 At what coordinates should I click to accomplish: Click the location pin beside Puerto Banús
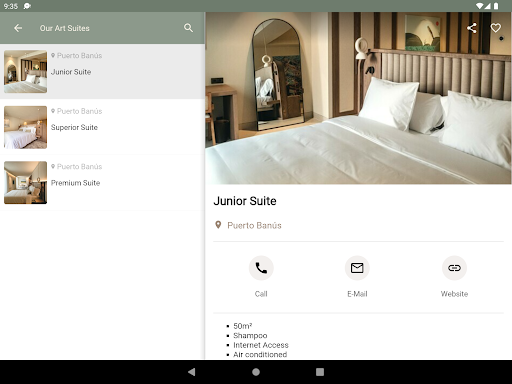coord(218,225)
